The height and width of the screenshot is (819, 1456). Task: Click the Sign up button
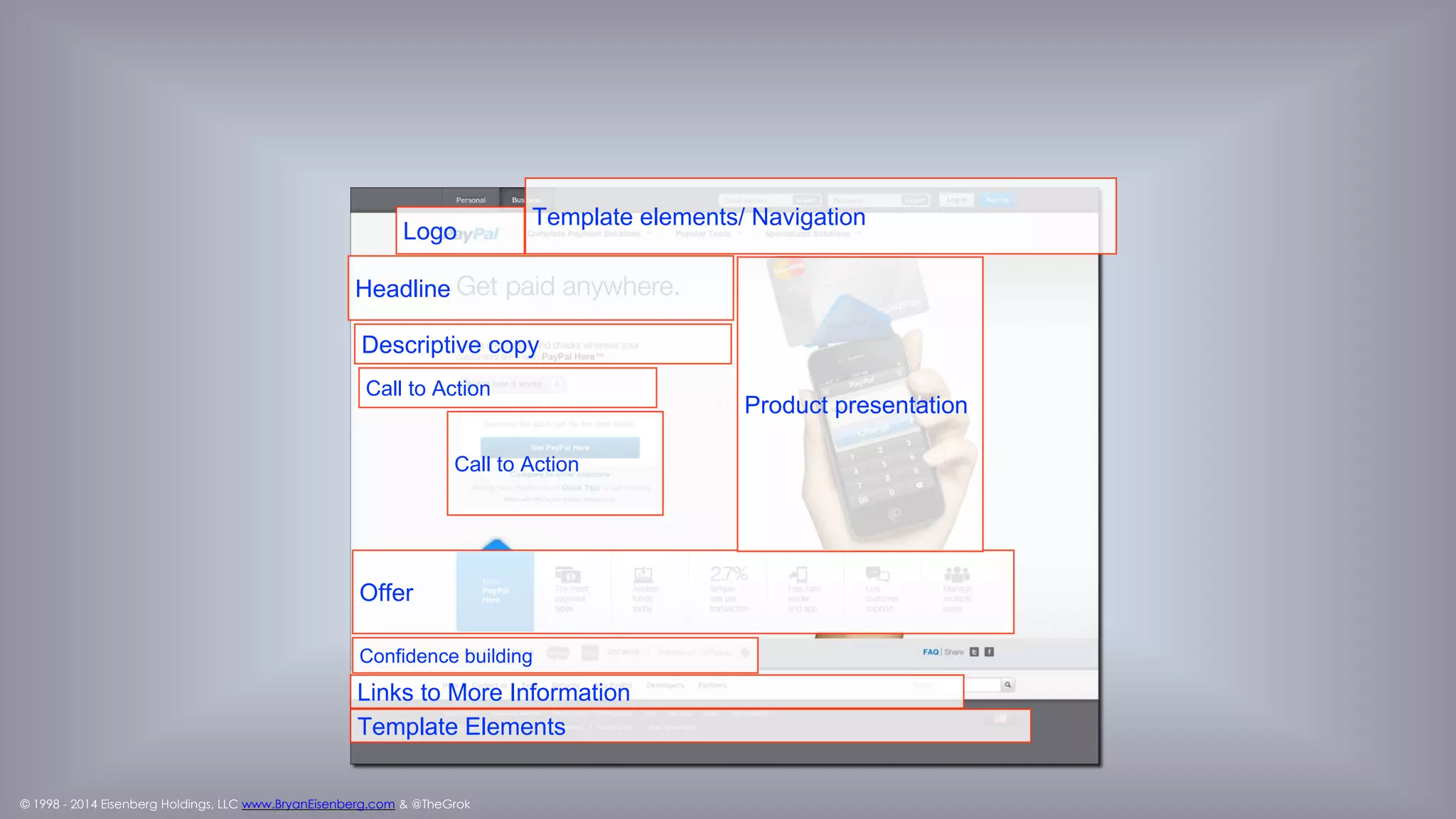pos(997,200)
